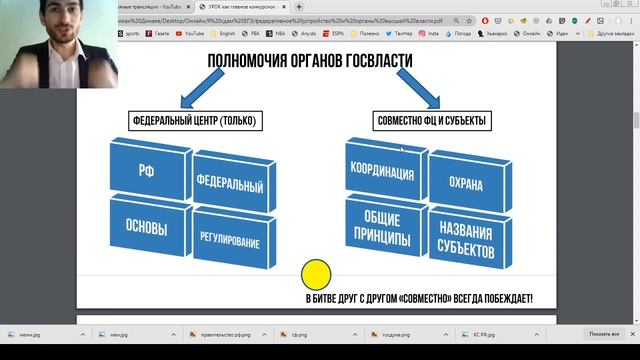
Task: Open the РБК bookmark
Action: click(x=251, y=33)
